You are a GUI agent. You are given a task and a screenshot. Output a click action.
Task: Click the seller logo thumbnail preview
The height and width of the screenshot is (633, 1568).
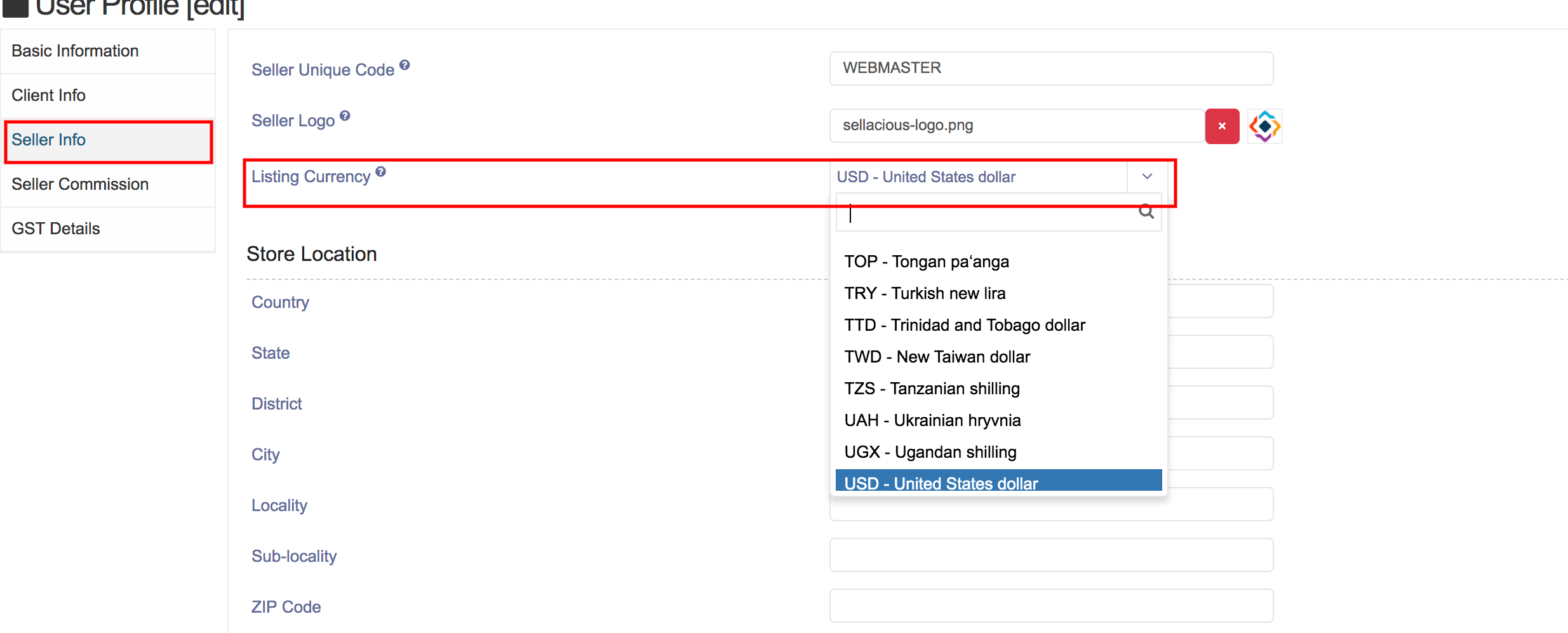1264,126
